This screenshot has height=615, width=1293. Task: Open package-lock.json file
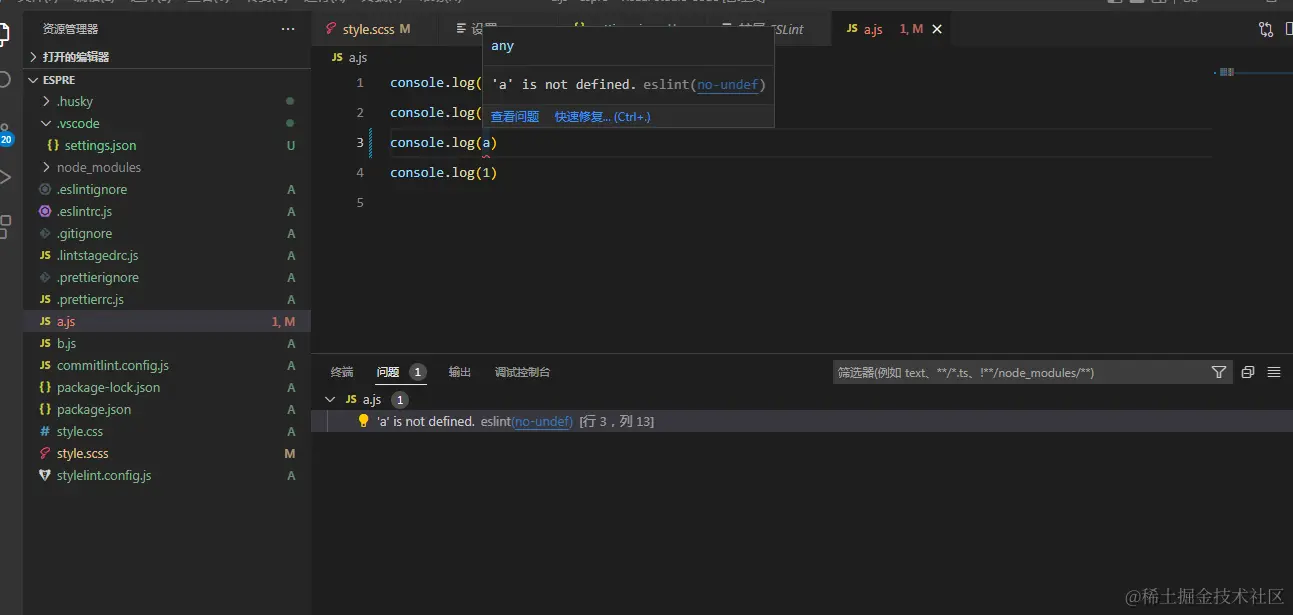(x=108, y=387)
